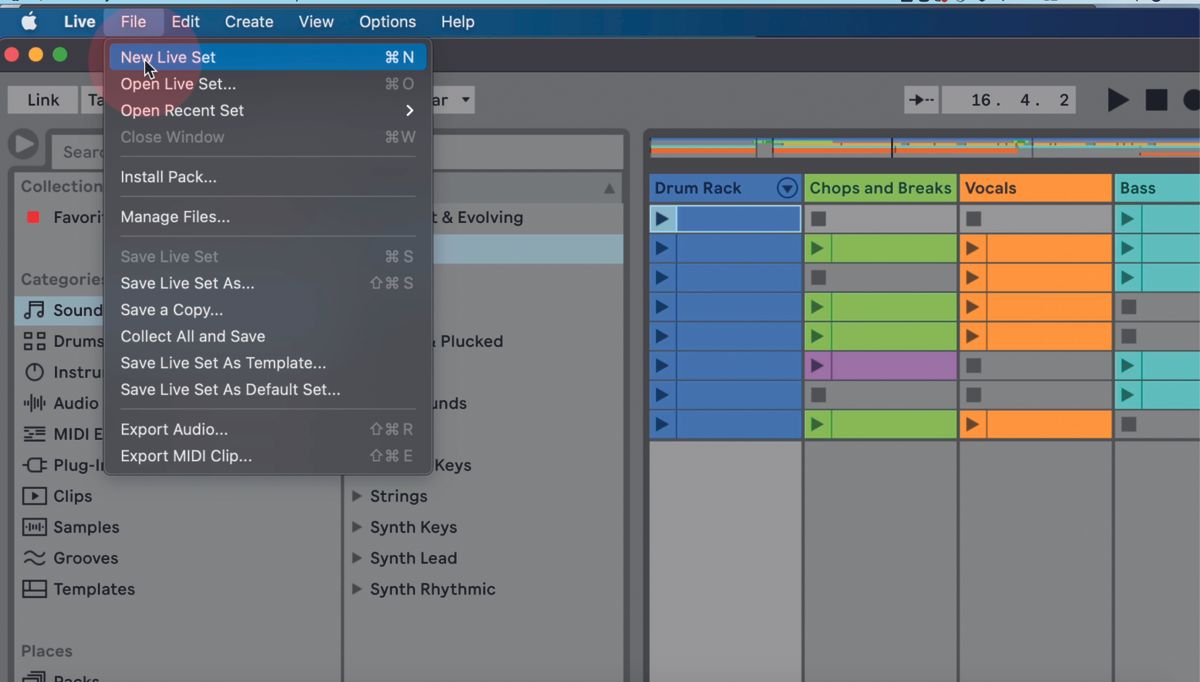Open the quantization dropdown arrow
Viewport: 1200px width, 682px height.
click(466, 100)
